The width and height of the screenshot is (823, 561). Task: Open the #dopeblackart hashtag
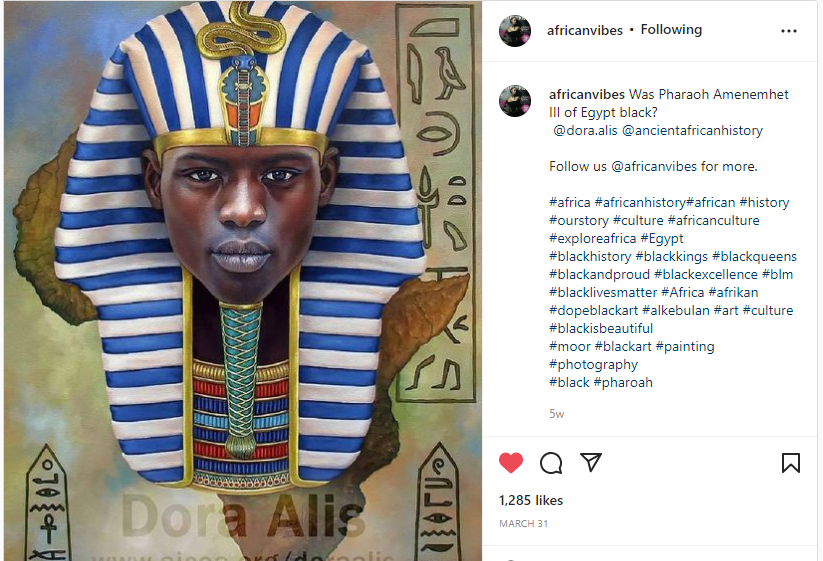tap(594, 311)
